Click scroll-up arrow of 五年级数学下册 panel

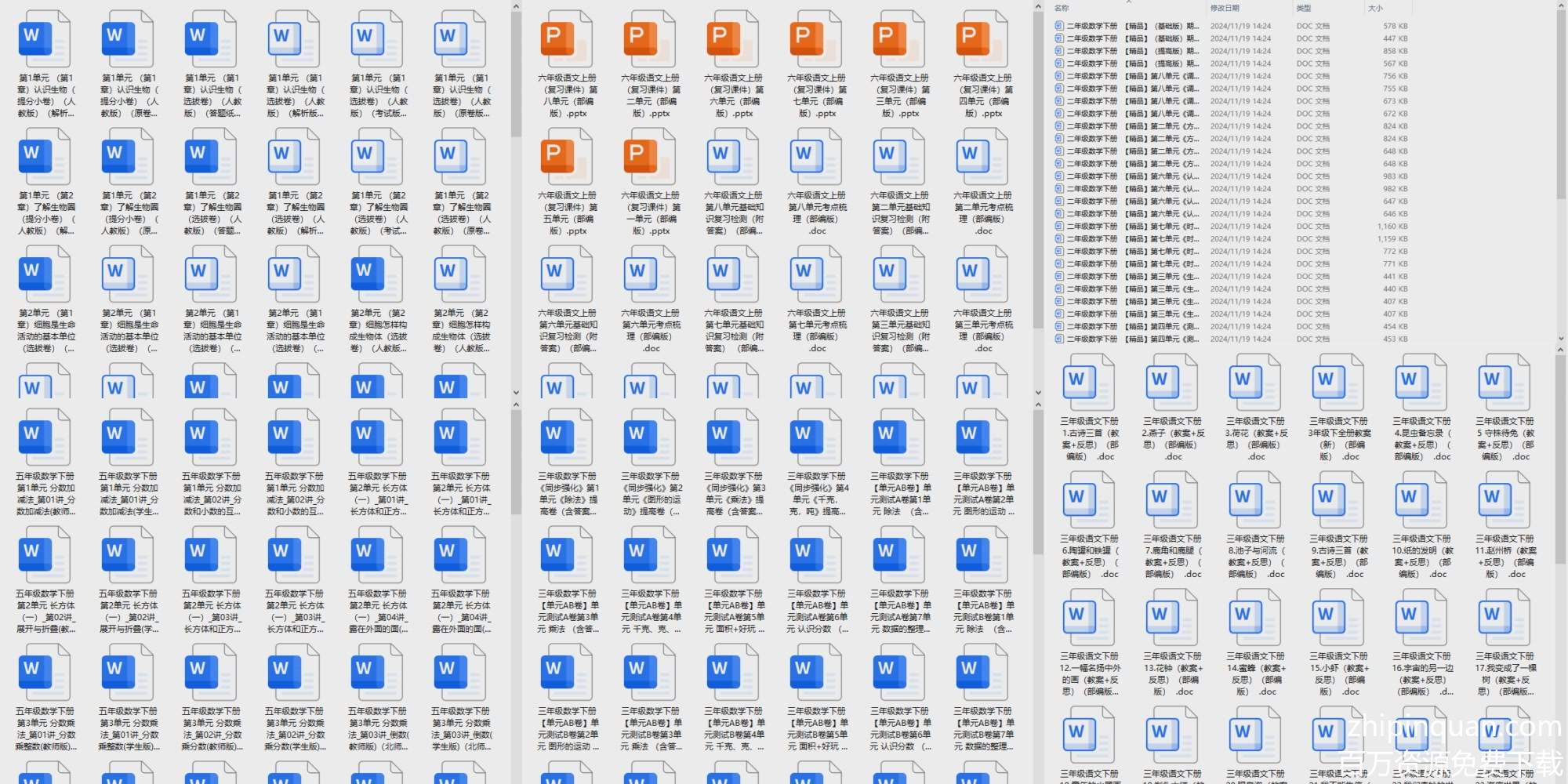coord(516,405)
